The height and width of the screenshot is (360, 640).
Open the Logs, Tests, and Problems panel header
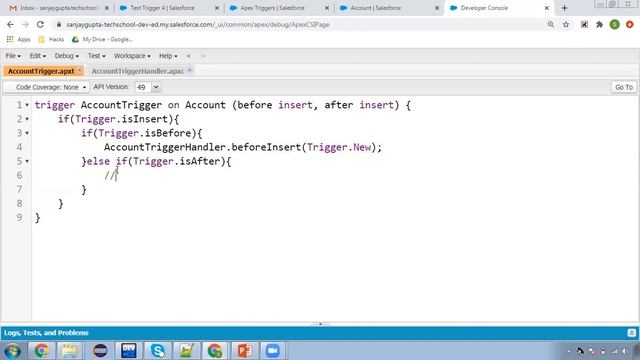tap(320, 333)
